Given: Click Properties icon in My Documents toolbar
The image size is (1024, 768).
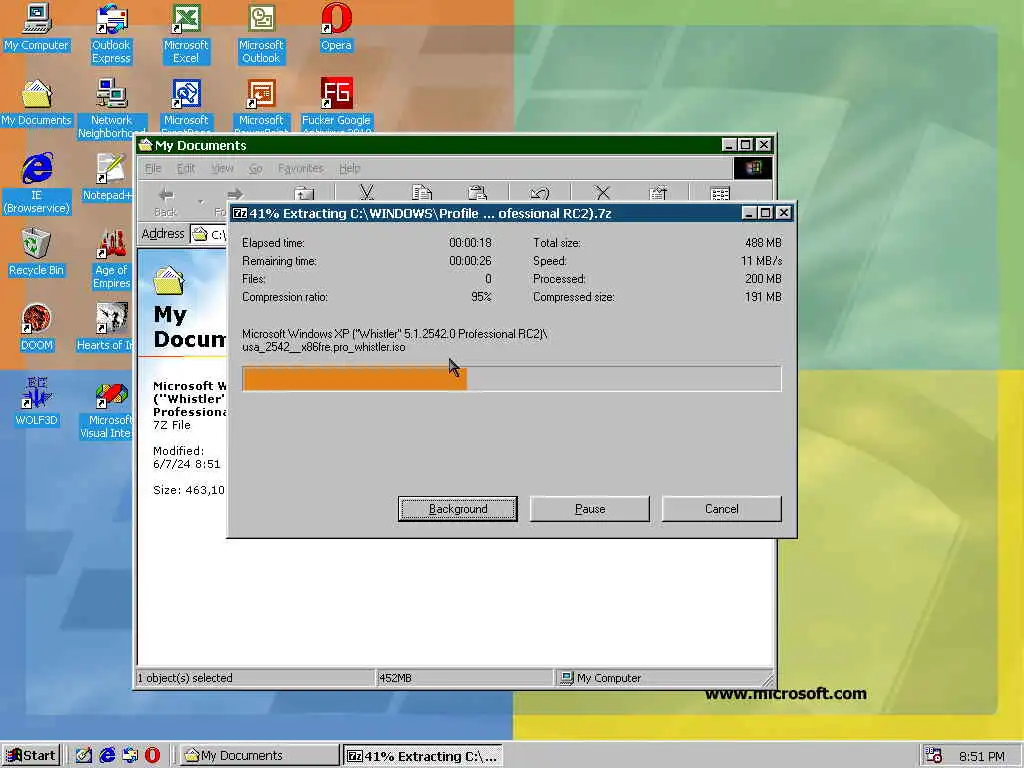Looking at the screenshot, I should (658, 193).
